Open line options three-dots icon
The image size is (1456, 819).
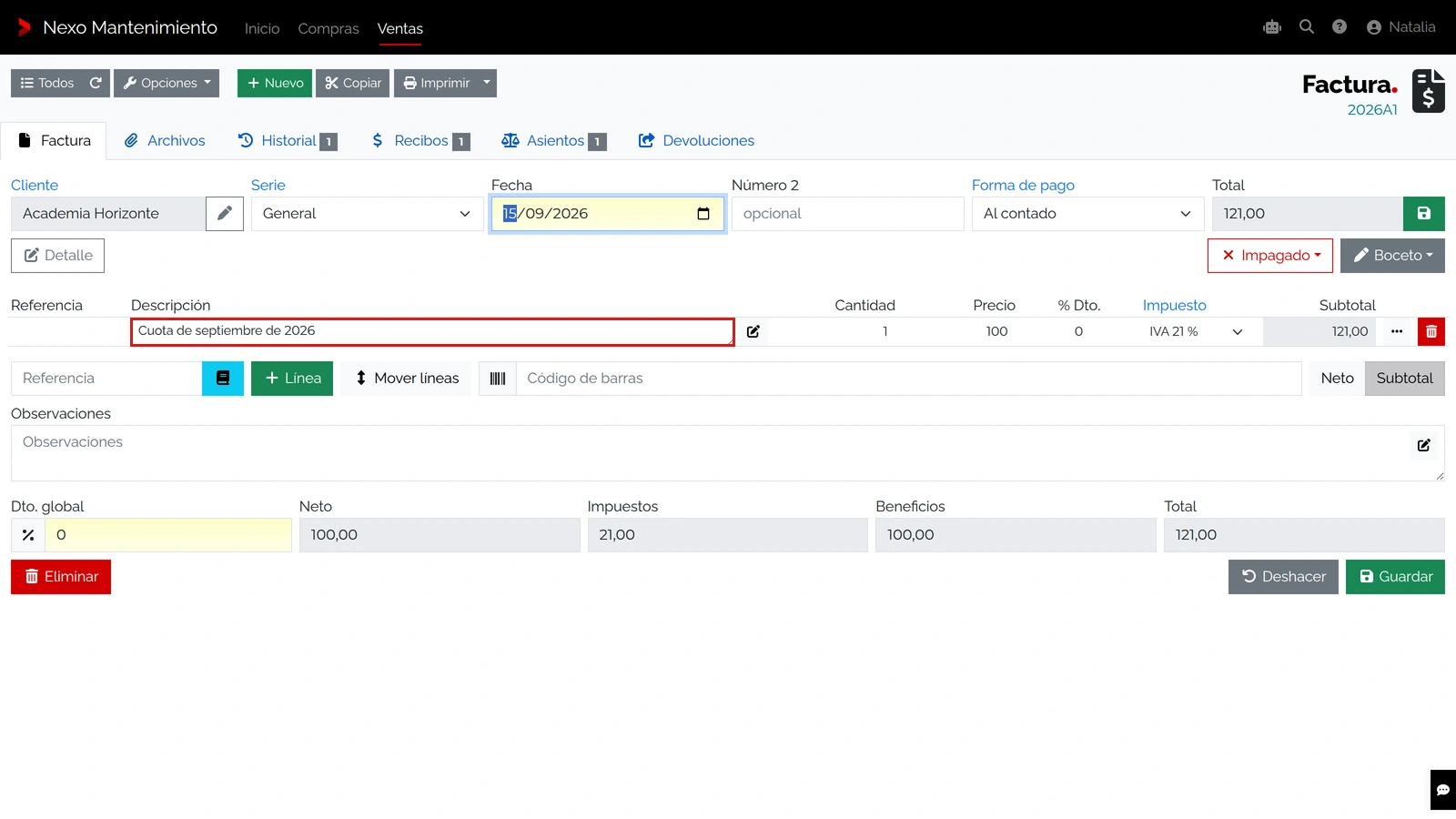[1397, 331]
